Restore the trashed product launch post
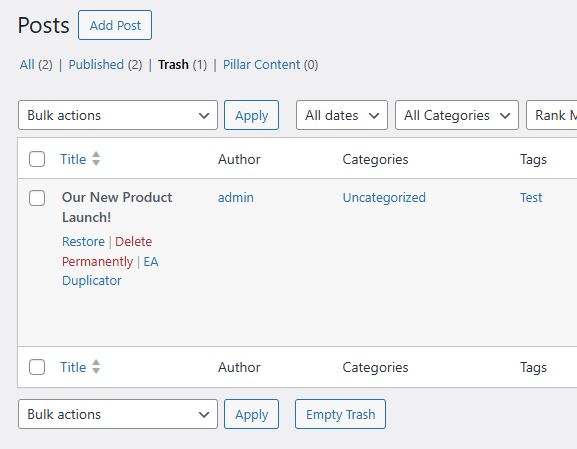Viewport: 577px width, 449px height. pyautogui.click(x=83, y=241)
